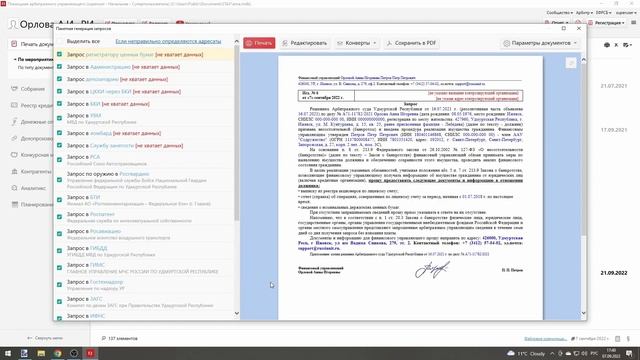Open the Сообщество dropdown menu
Image resolution: width=640 pixels, height=360 pixels.
(559, 13)
